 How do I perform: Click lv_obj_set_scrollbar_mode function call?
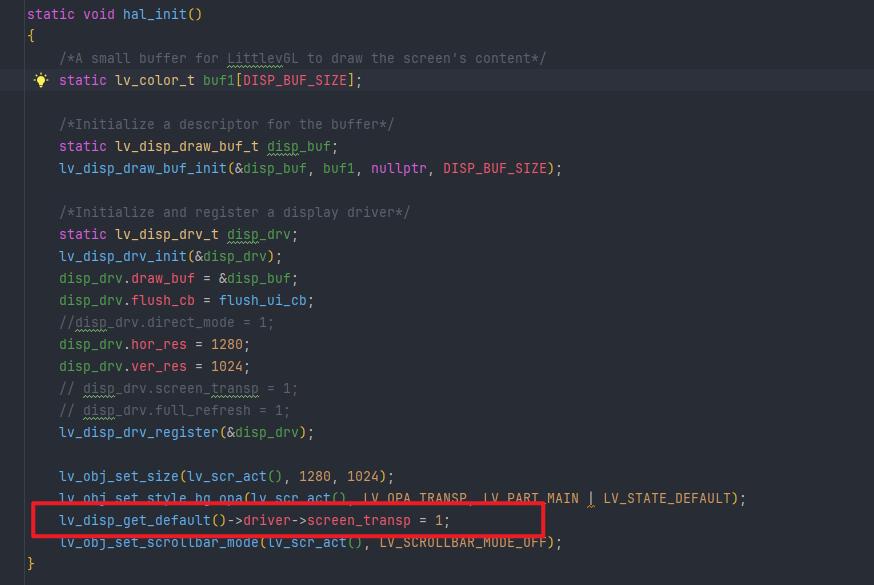[x=159, y=542]
